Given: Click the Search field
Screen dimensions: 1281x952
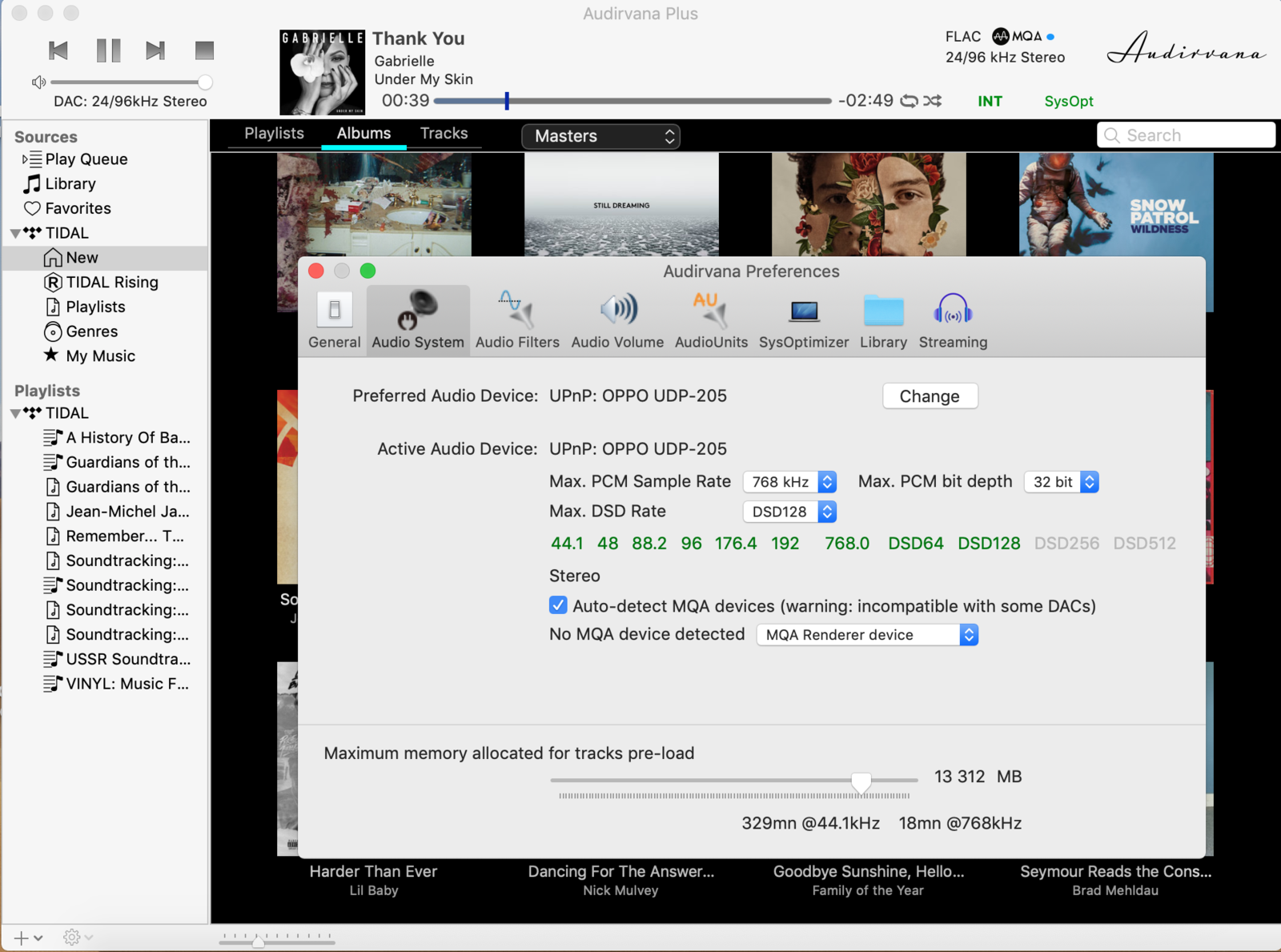Looking at the screenshot, I should point(1186,135).
